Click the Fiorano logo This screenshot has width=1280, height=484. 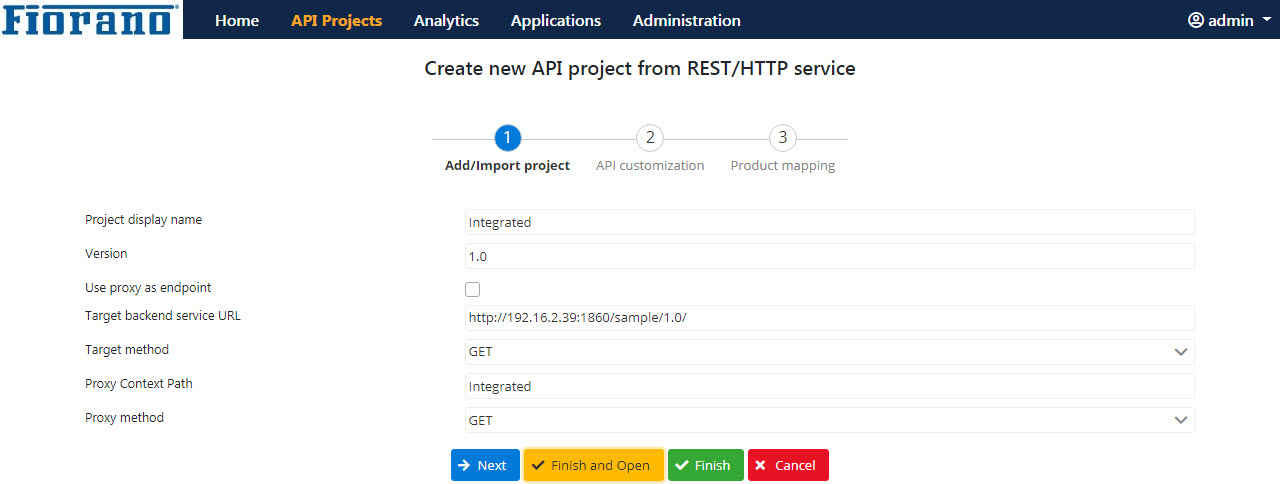pyautogui.click(x=91, y=19)
